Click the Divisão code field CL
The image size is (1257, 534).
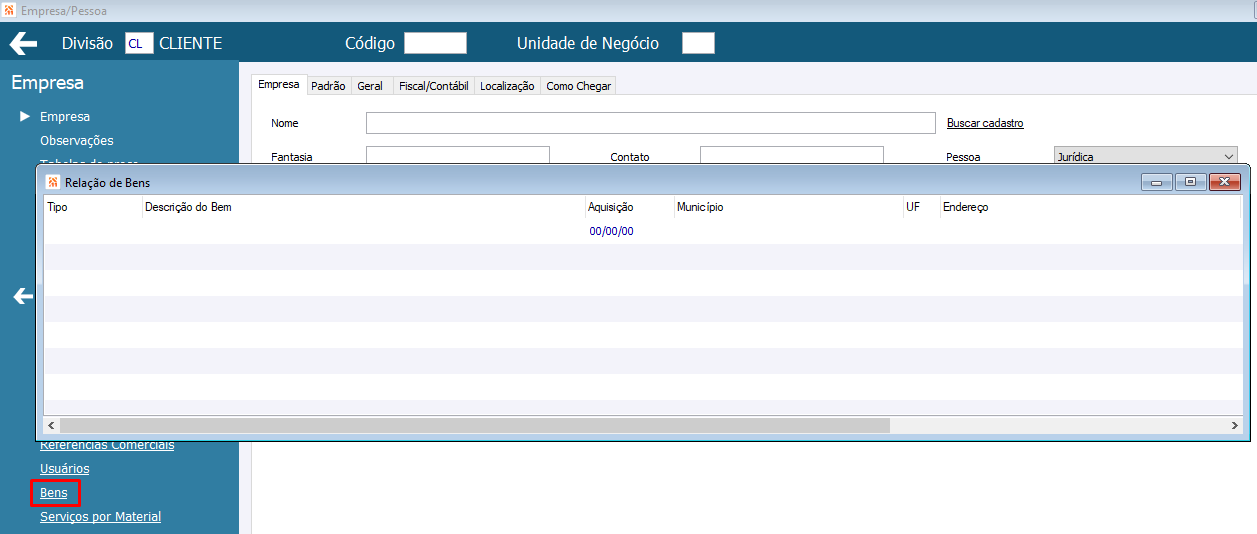[x=139, y=43]
